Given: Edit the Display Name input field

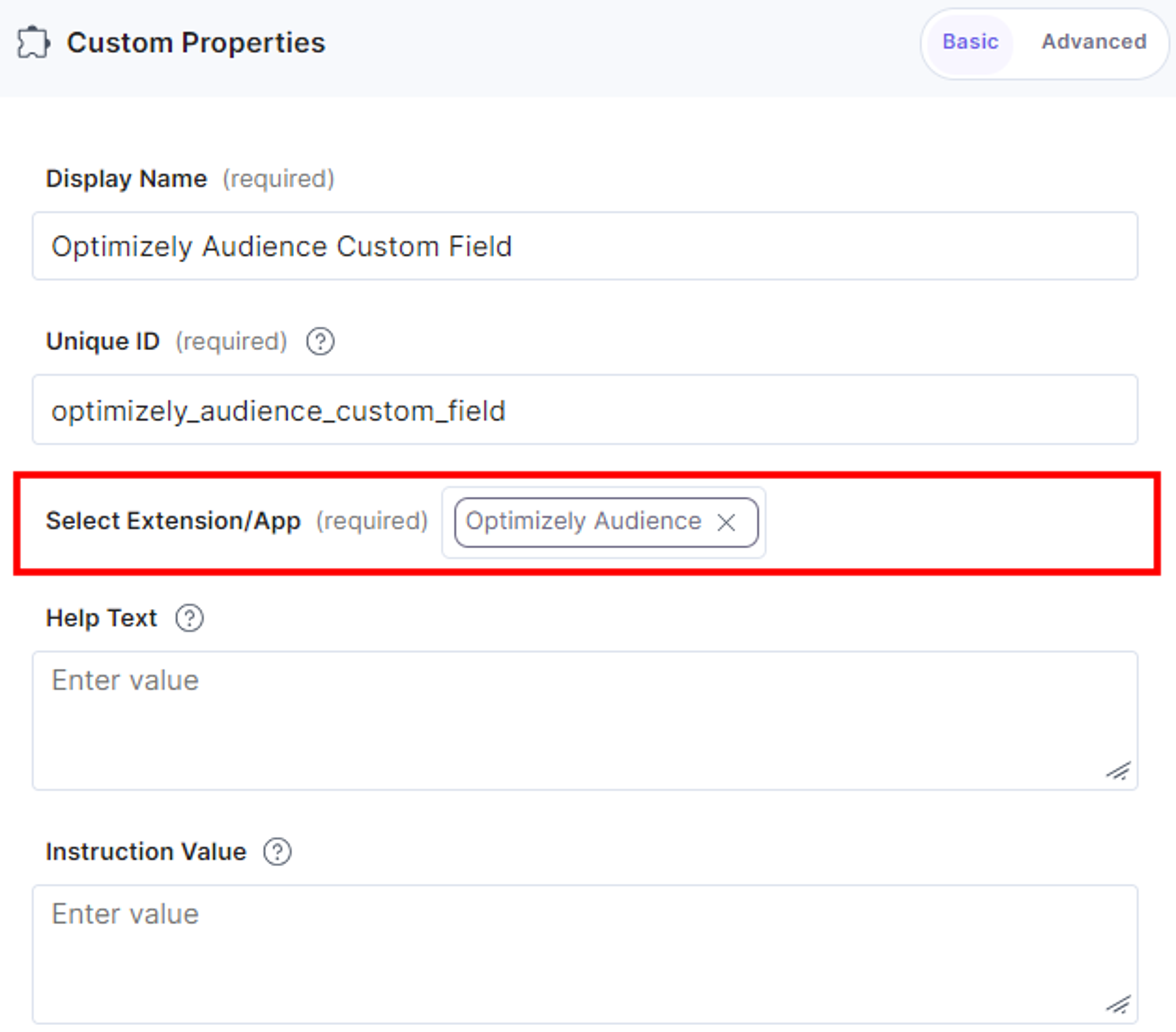Looking at the screenshot, I should [x=585, y=246].
